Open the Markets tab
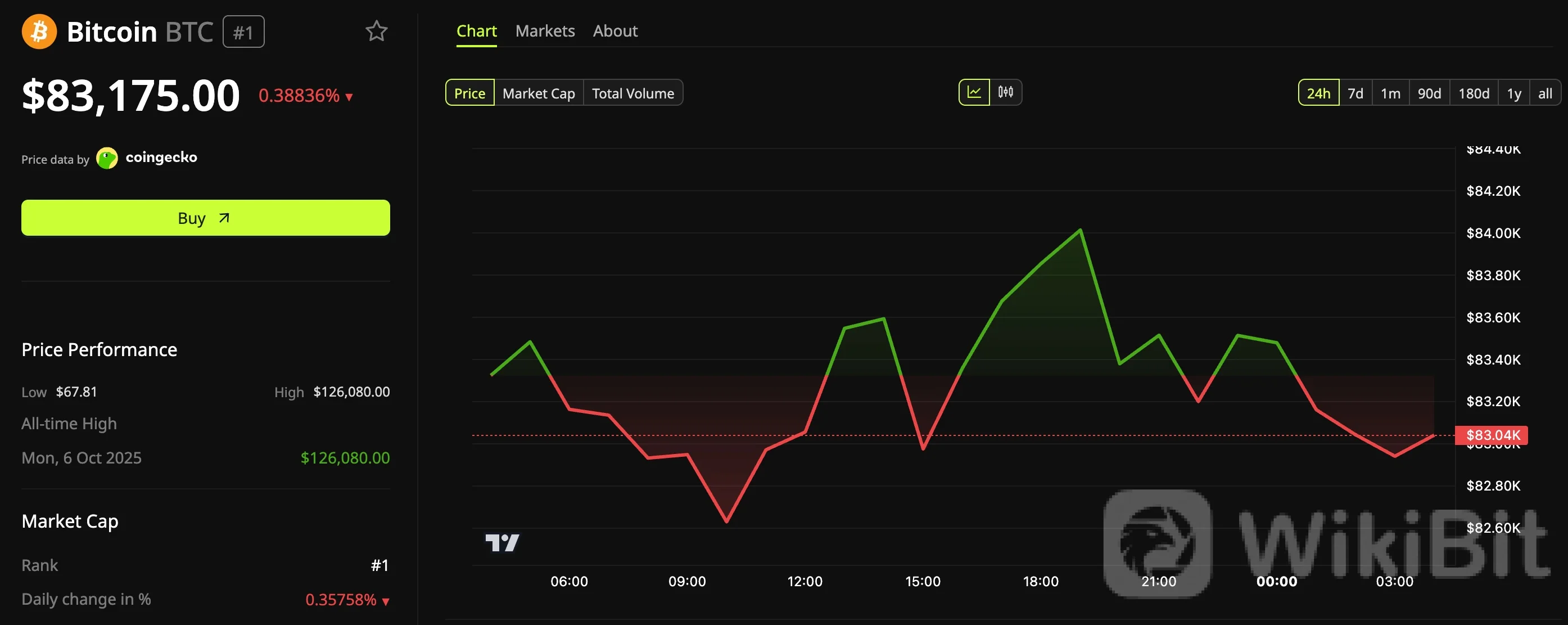The width and height of the screenshot is (1568, 625). point(545,31)
